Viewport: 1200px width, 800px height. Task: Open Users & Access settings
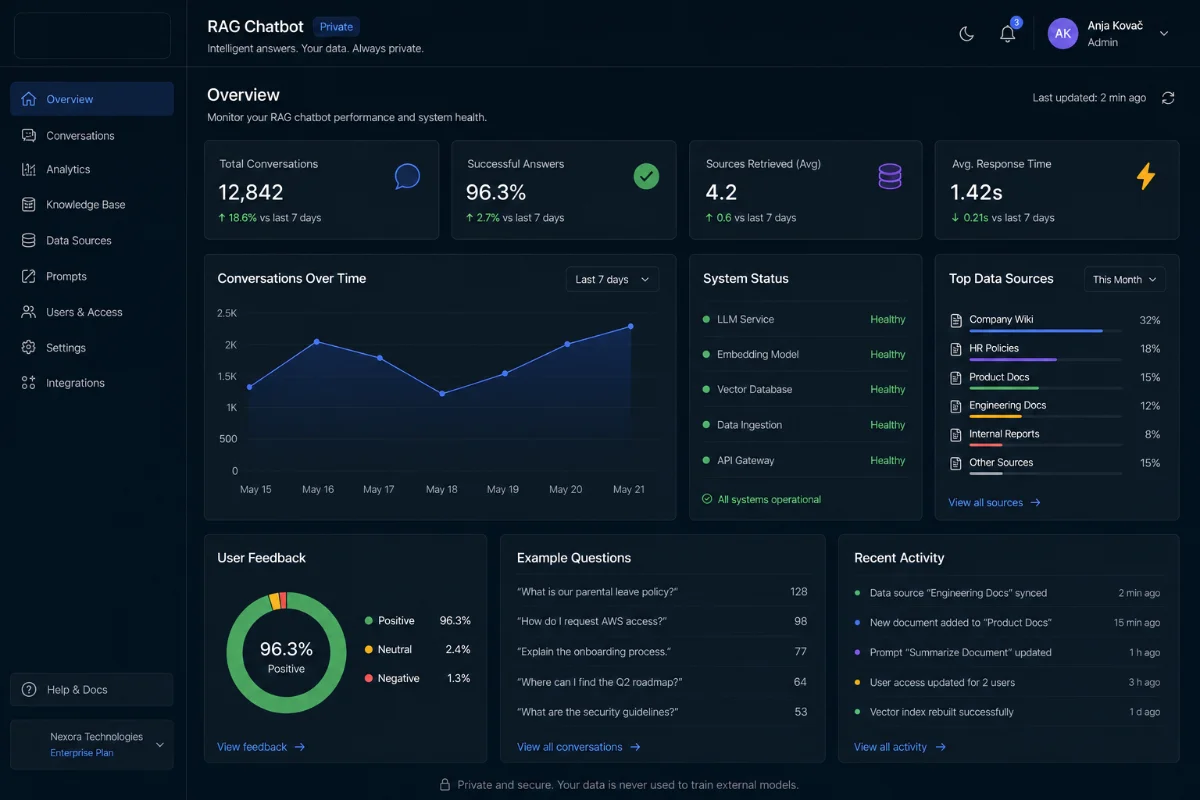92,312
